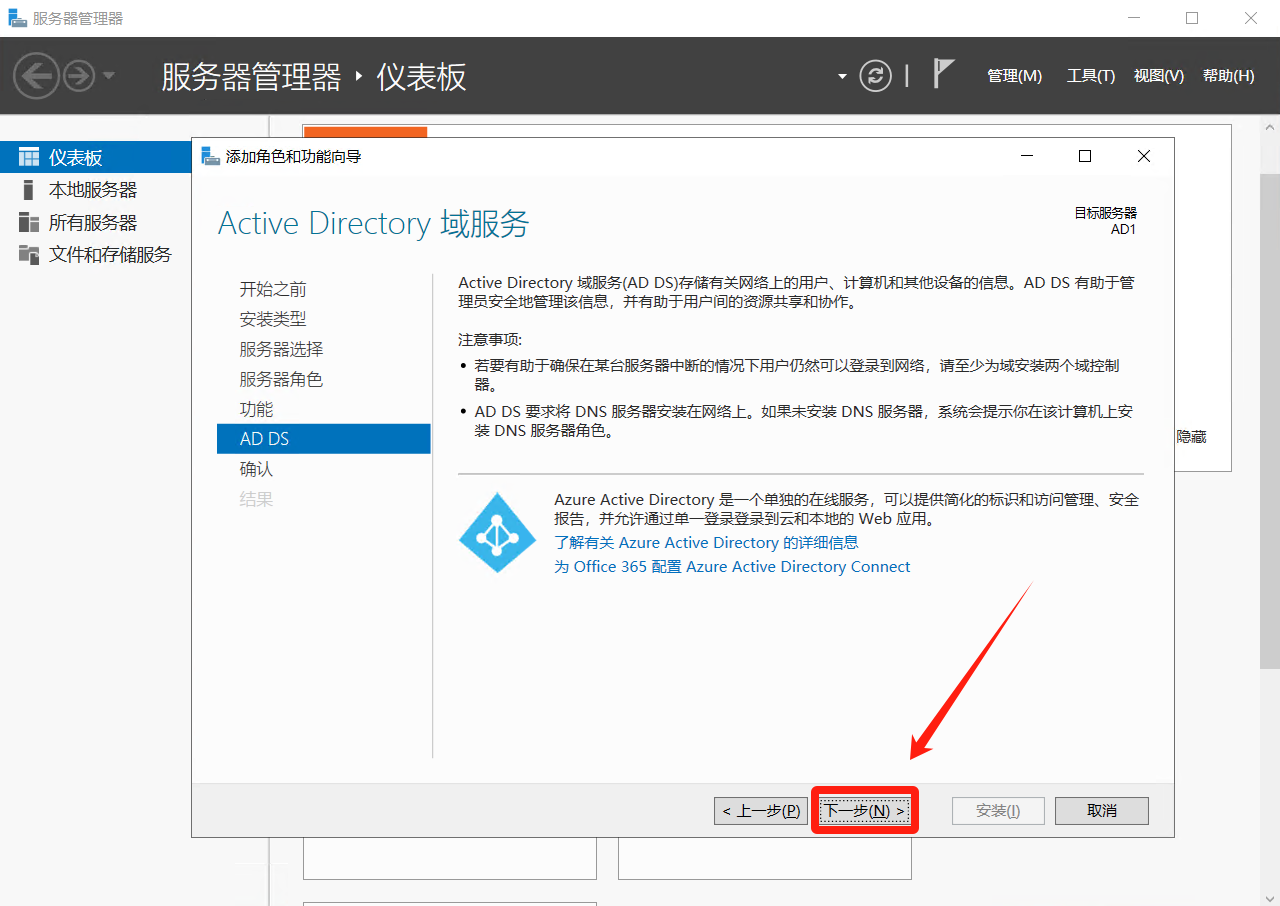Click the forward navigation arrow icon
Image resolution: width=1280 pixels, height=906 pixels.
click(79, 76)
